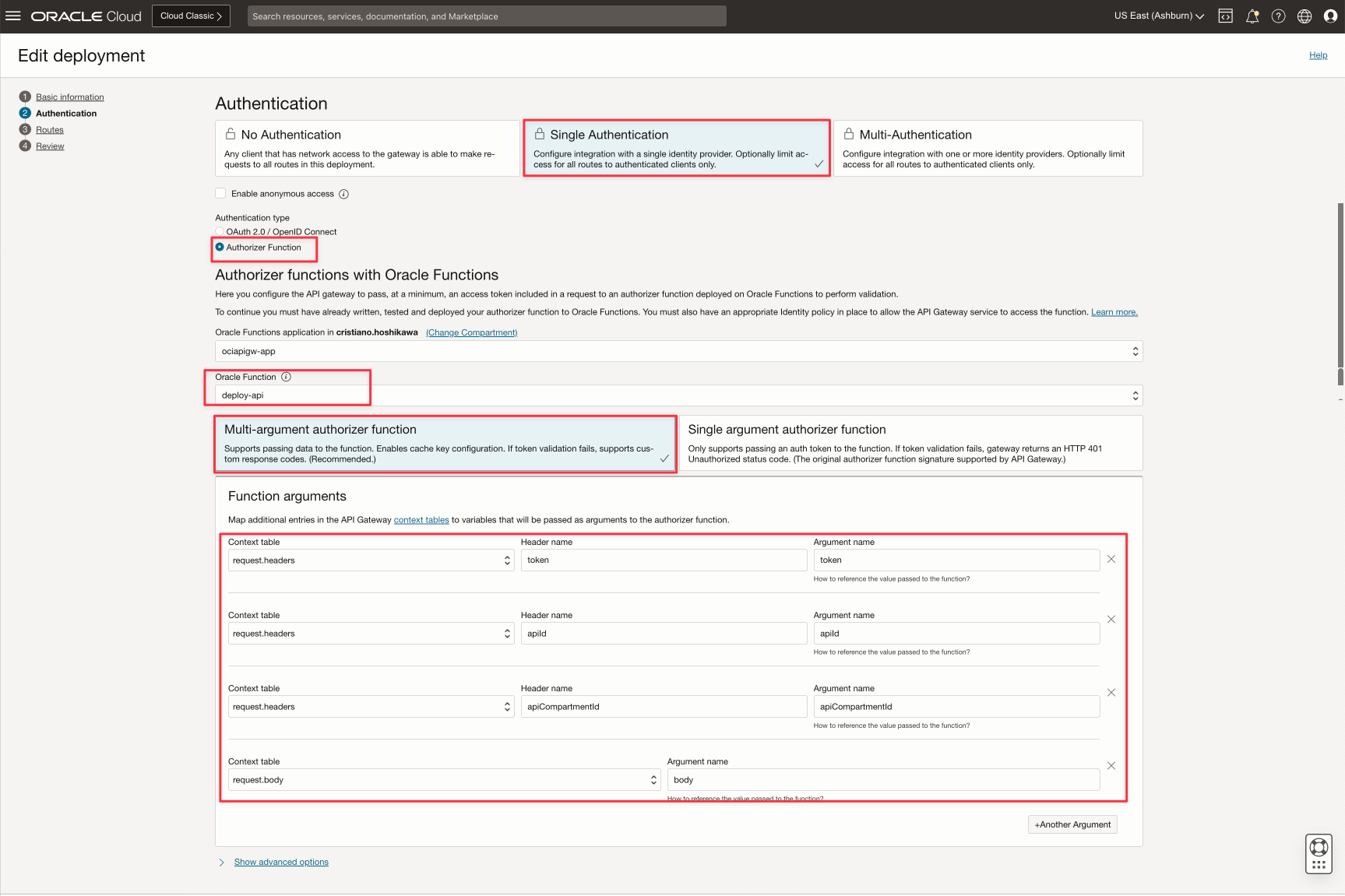Select OAuth 2.0 / OpenID Connect option
Viewport: 1345px width, 896px height.
tap(220, 232)
